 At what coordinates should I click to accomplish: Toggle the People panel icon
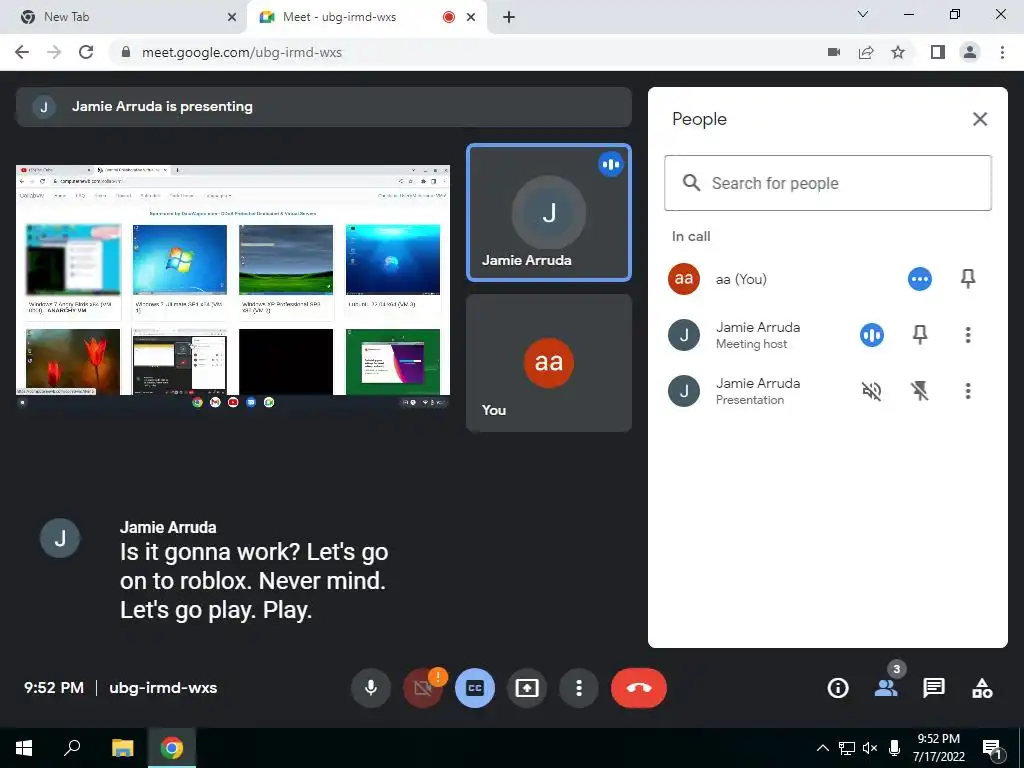tap(886, 688)
